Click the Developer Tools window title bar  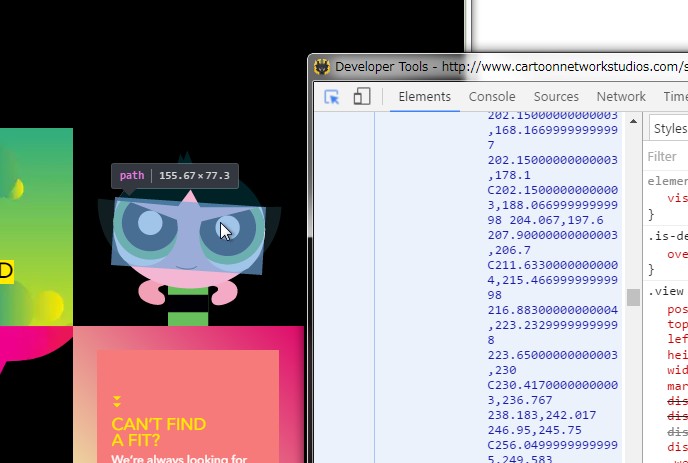tap(498, 67)
